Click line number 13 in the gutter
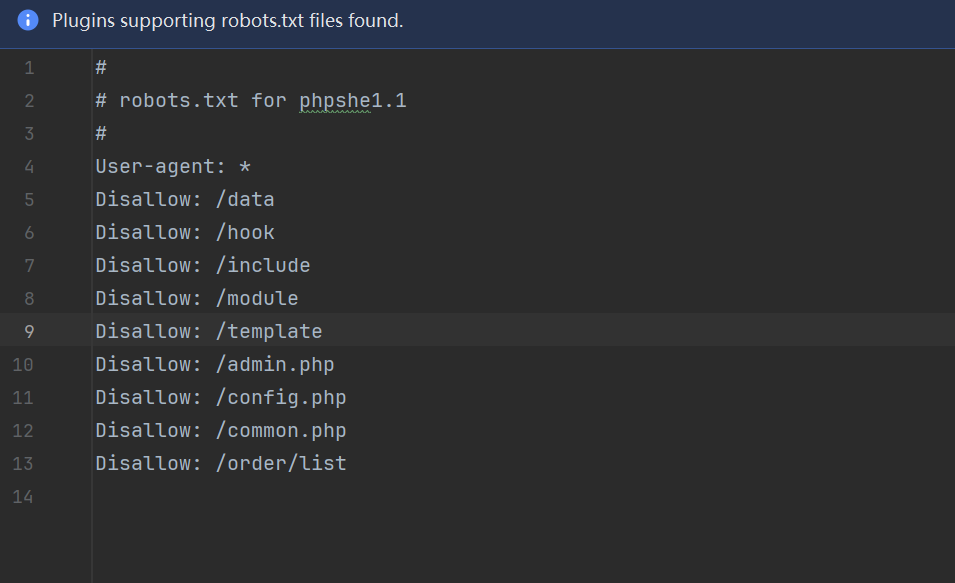Image resolution: width=955 pixels, height=583 pixels. (x=23, y=464)
